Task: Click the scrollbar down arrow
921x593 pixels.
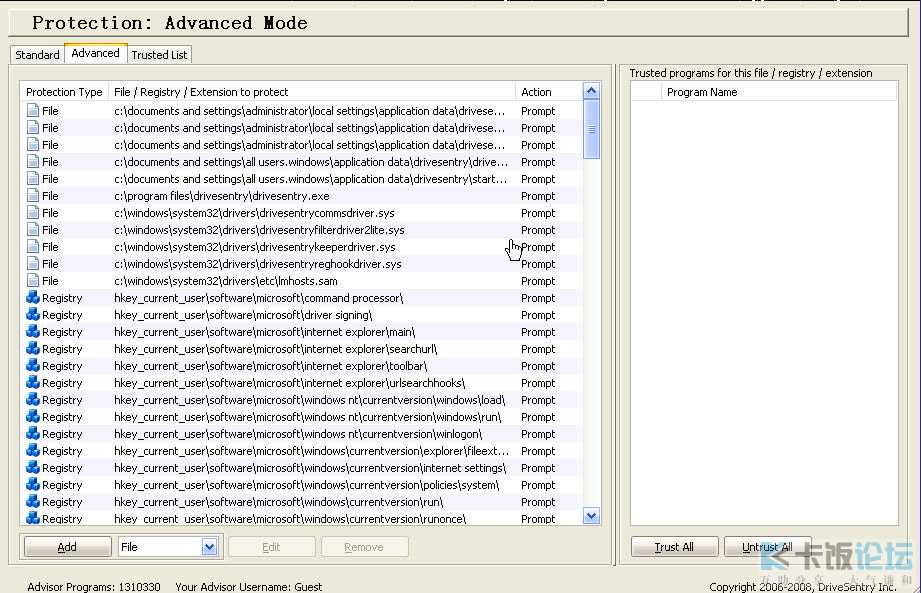Action: coord(591,516)
